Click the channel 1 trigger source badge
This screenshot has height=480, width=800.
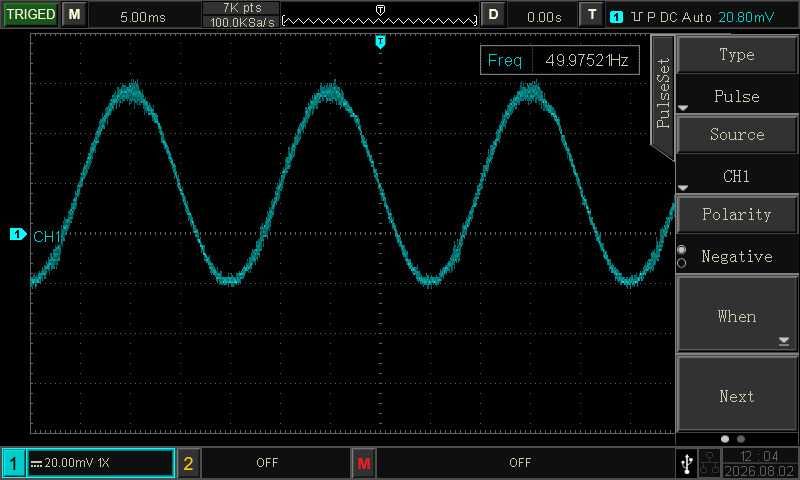click(616, 17)
